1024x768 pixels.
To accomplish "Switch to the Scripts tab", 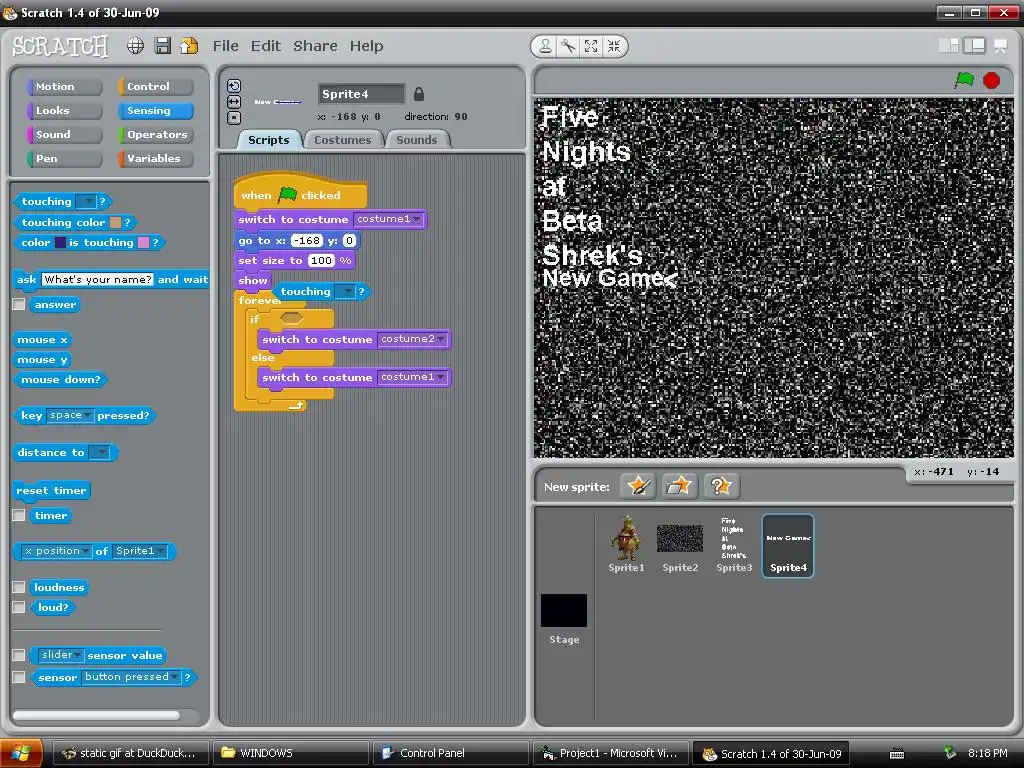I will [x=268, y=140].
